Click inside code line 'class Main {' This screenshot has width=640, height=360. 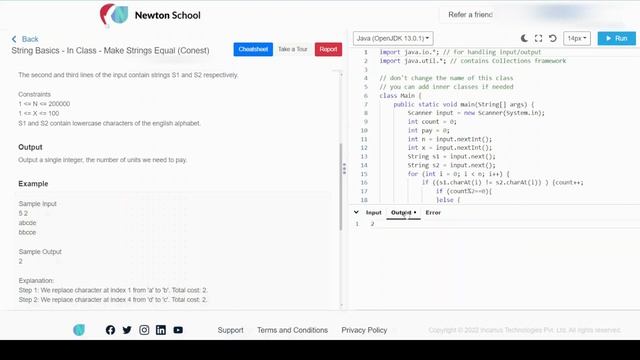tap(400, 96)
